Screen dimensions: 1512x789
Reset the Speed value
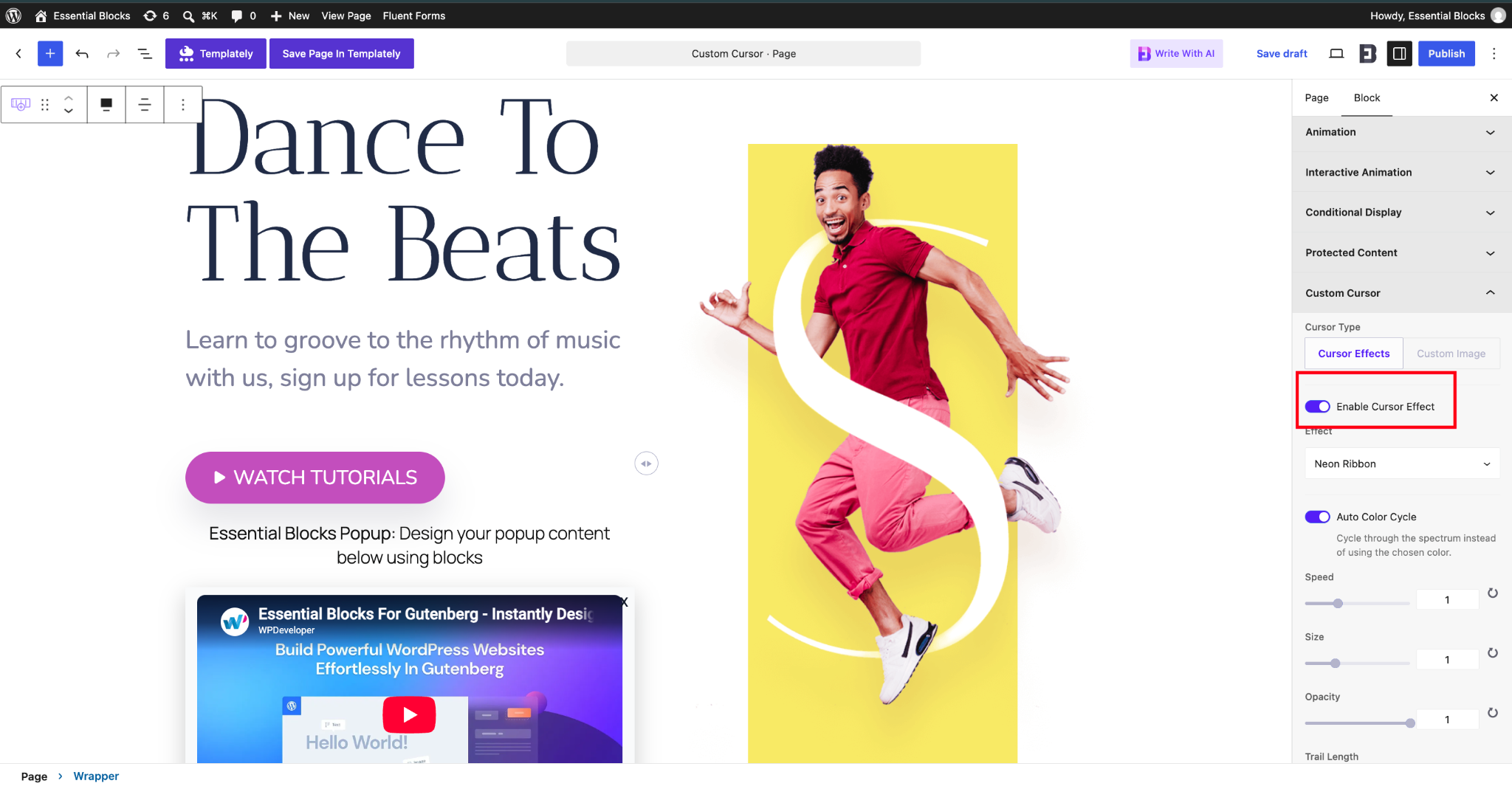pyautogui.click(x=1492, y=593)
